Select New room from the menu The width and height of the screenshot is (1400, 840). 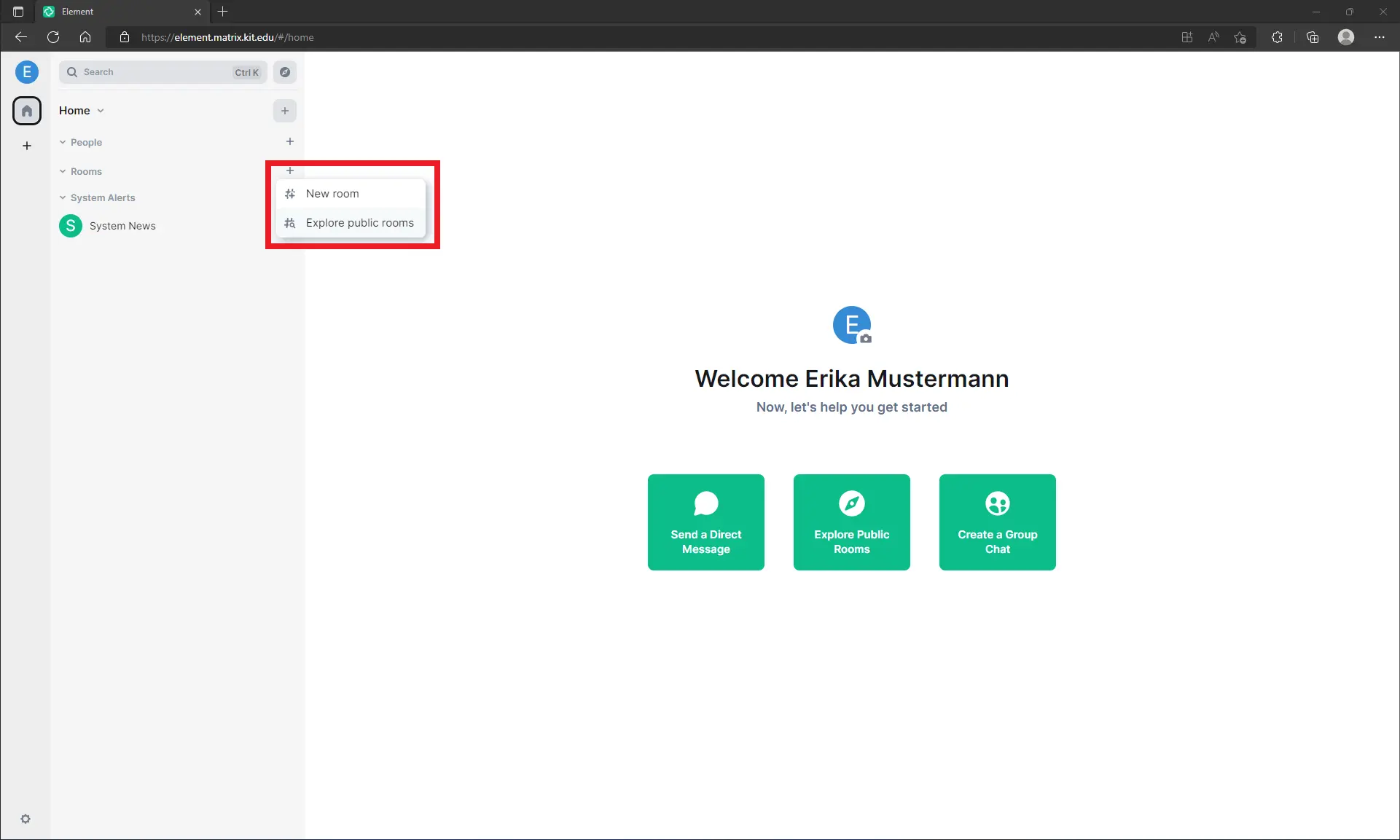point(332,194)
